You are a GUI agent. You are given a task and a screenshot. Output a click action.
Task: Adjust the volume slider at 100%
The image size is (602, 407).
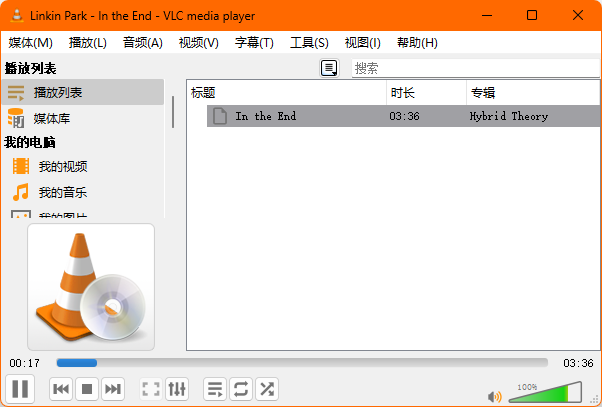point(545,392)
